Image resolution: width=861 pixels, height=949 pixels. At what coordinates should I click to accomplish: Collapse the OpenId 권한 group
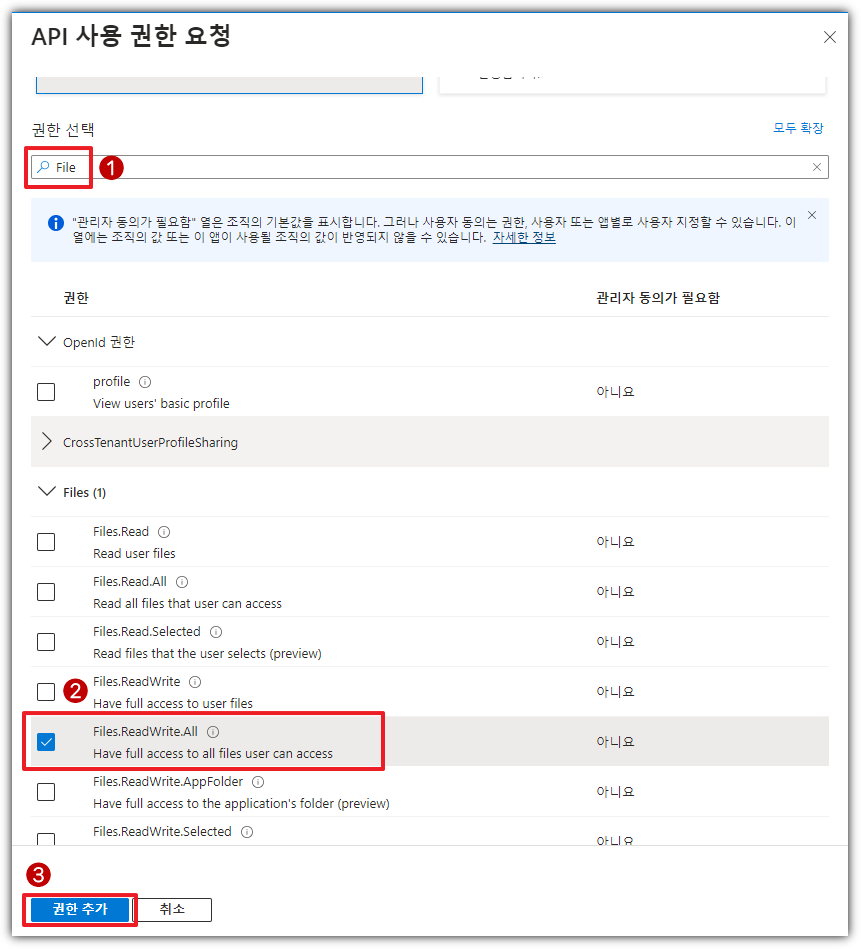pos(46,342)
